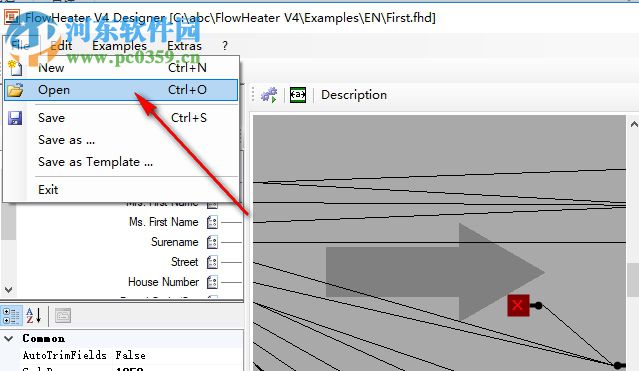This screenshot has height=371, width=639.
Task: Click the gears execute definition icon
Action: pyautogui.click(x=269, y=95)
